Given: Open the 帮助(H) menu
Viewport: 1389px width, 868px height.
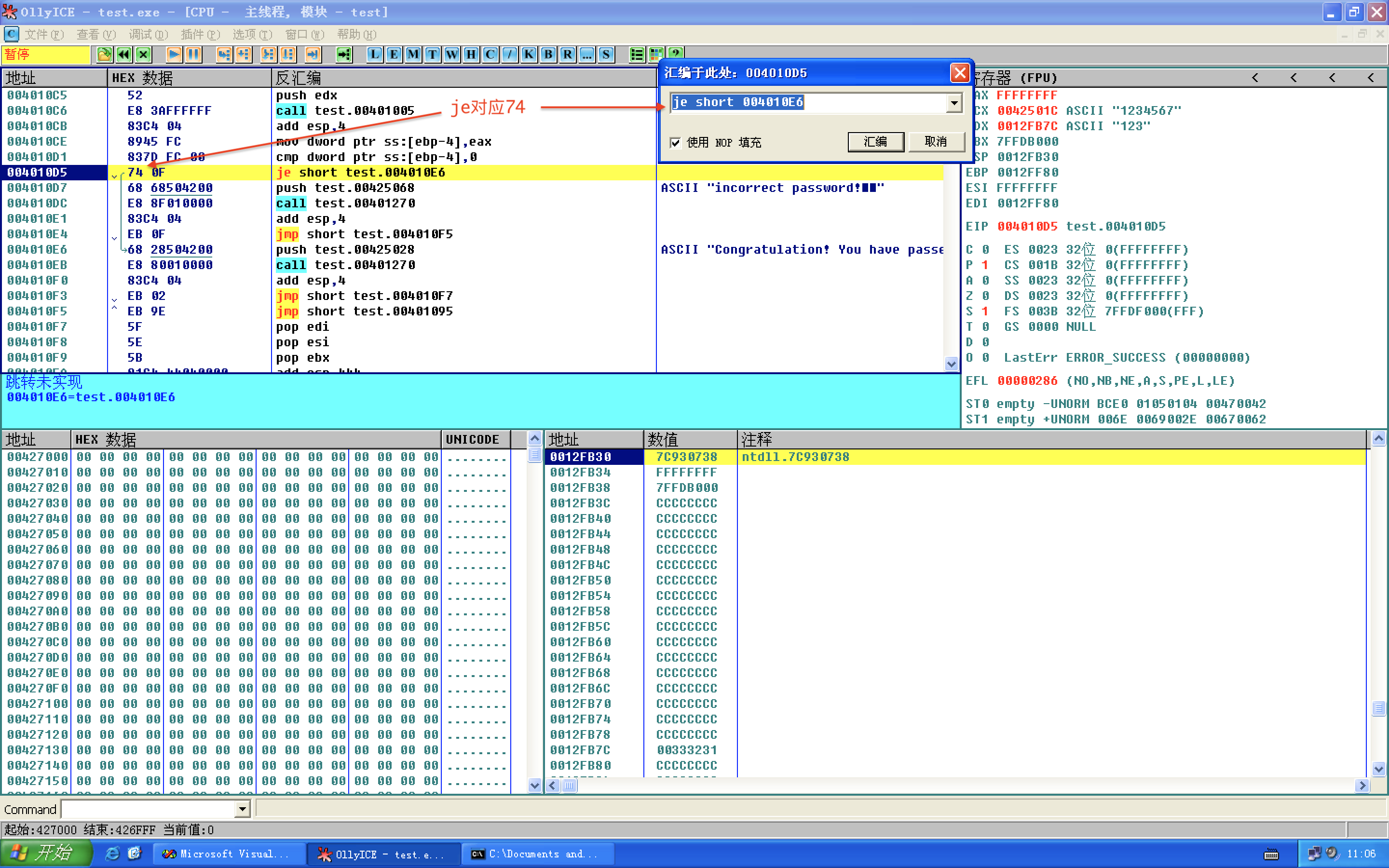Looking at the screenshot, I should point(357,34).
